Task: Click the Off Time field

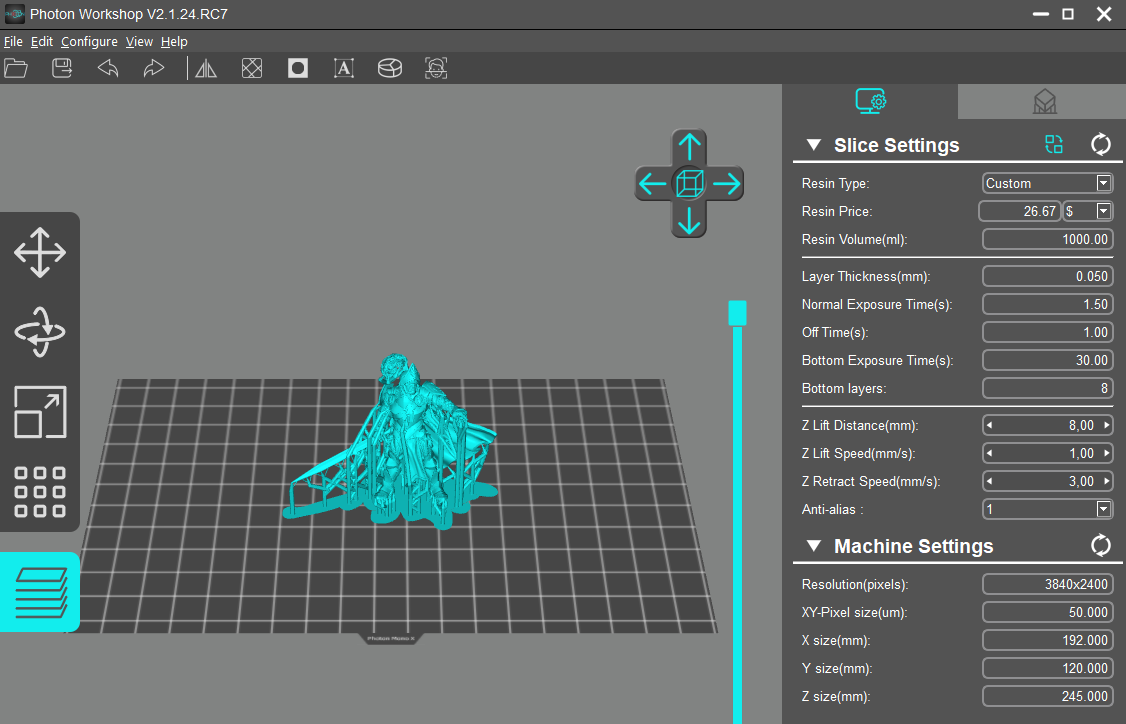Action: [x=1047, y=333]
